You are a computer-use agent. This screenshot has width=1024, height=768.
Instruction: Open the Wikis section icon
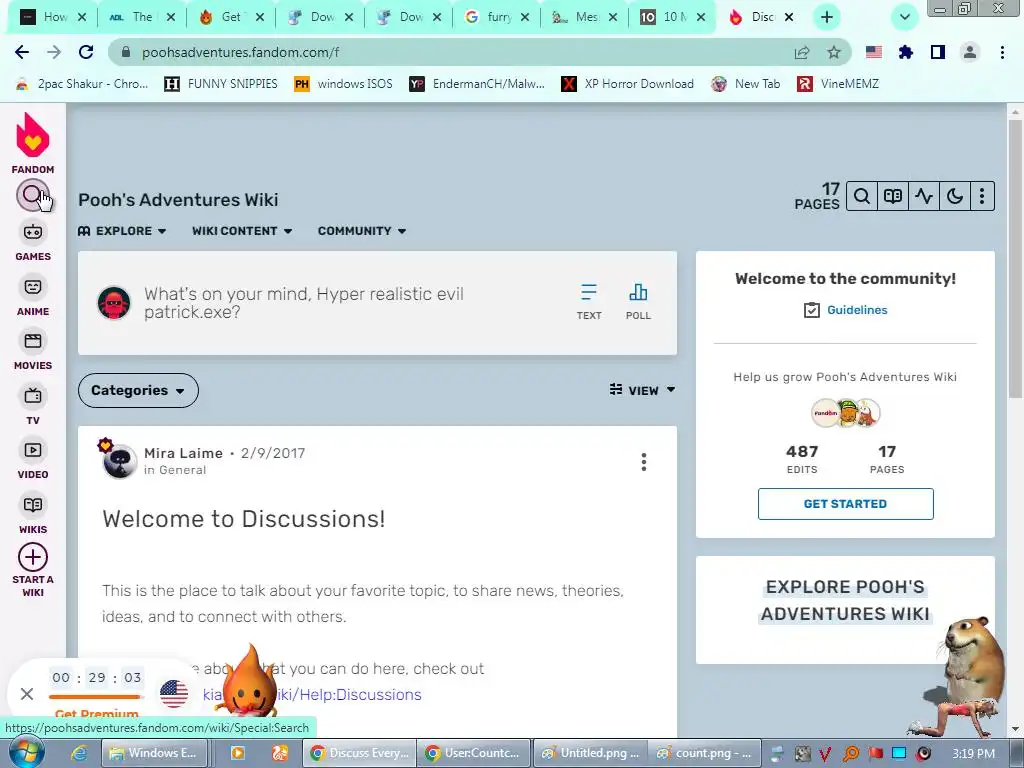coord(33,505)
